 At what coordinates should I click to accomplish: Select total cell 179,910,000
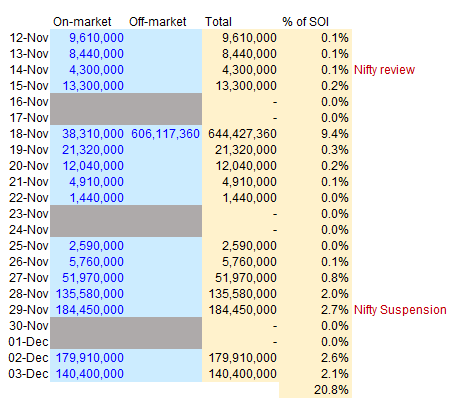(x=243, y=358)
